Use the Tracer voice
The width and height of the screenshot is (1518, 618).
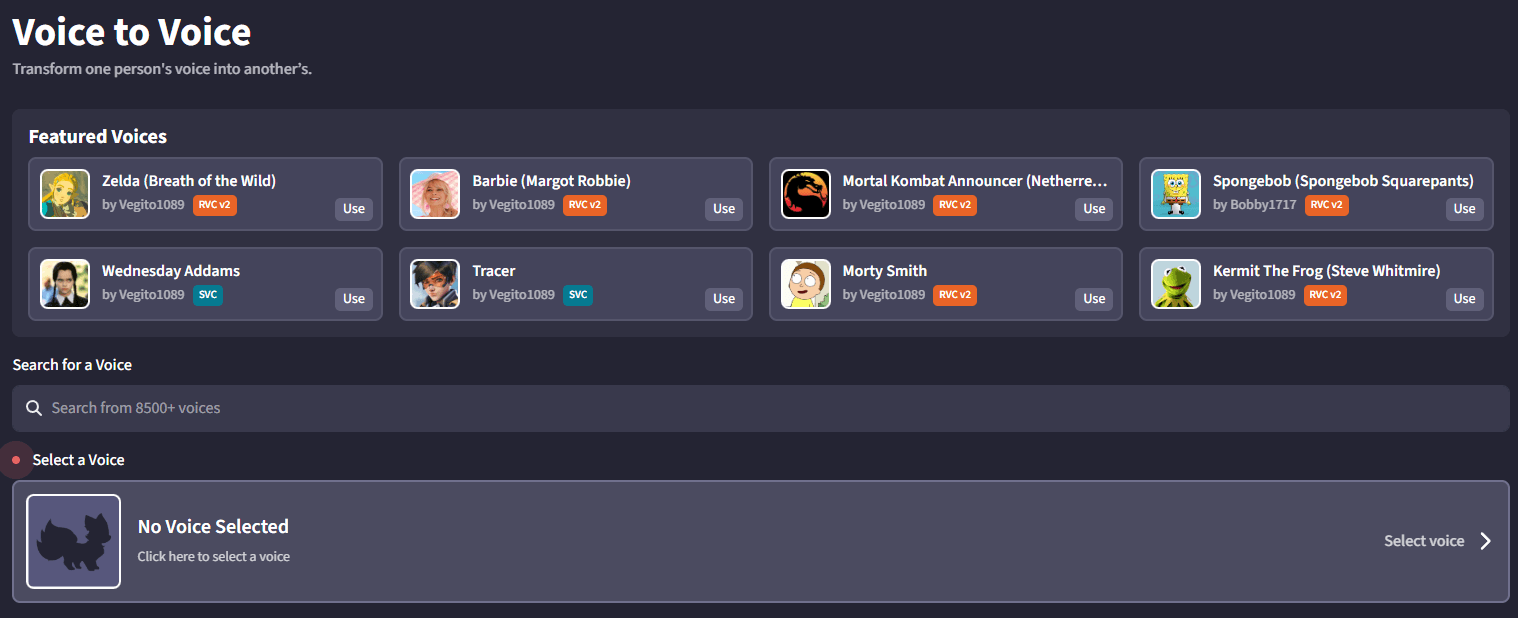(724, 299)
